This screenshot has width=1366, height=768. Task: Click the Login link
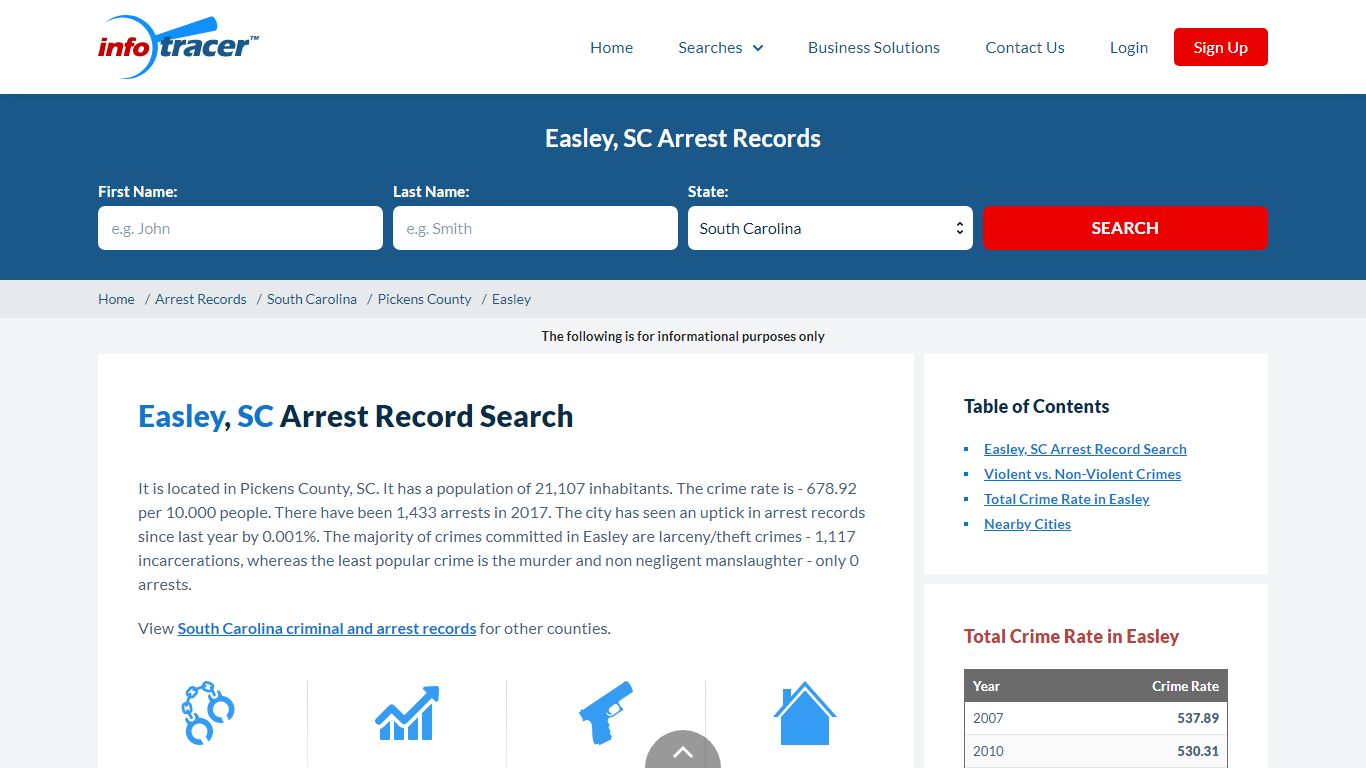(x=1129, y=47)
